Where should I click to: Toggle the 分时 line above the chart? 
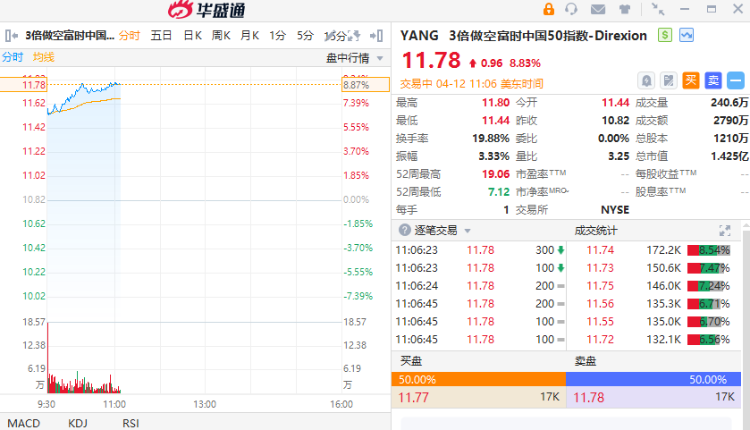coord(12,57)
